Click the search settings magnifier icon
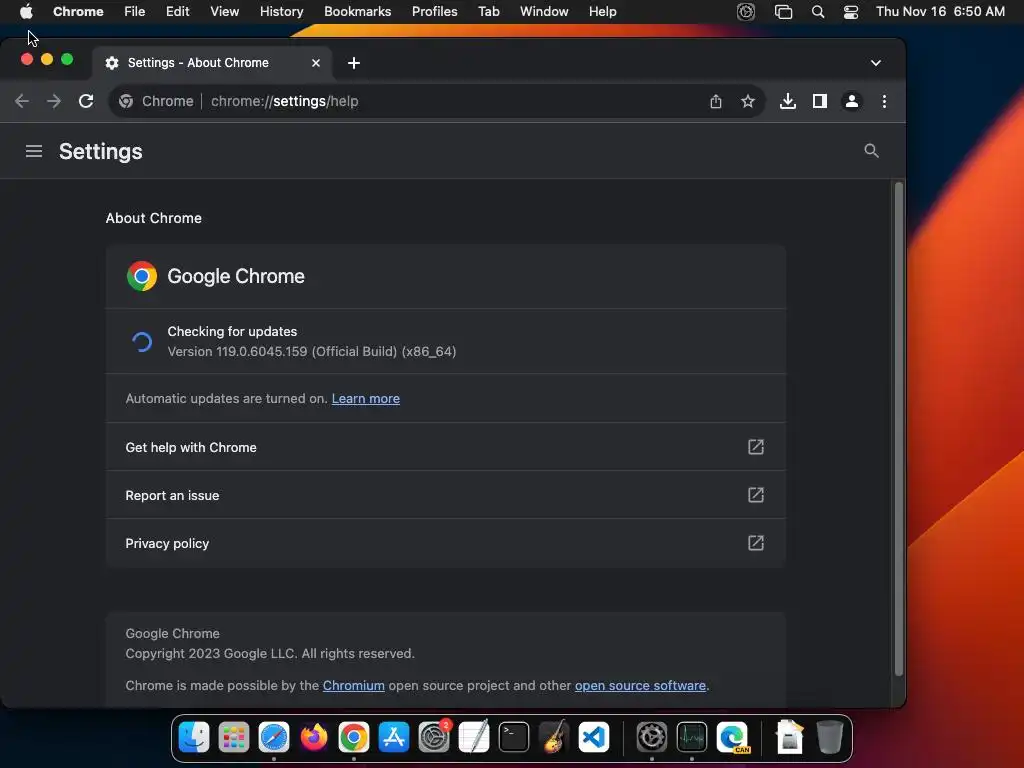The image size is (1024, 768). click(871, 151)
